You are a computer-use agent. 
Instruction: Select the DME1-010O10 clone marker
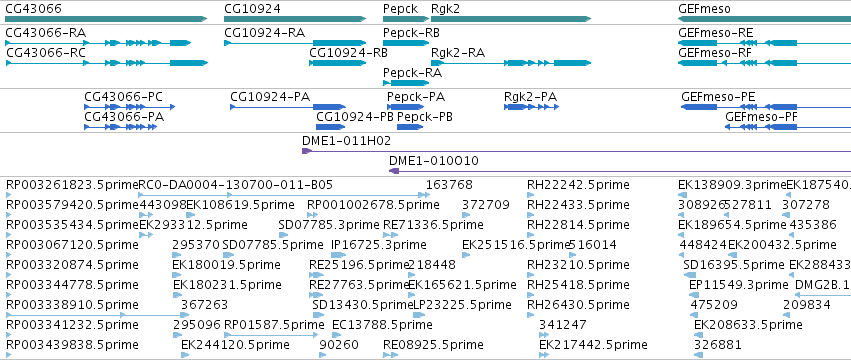point(395,171)
